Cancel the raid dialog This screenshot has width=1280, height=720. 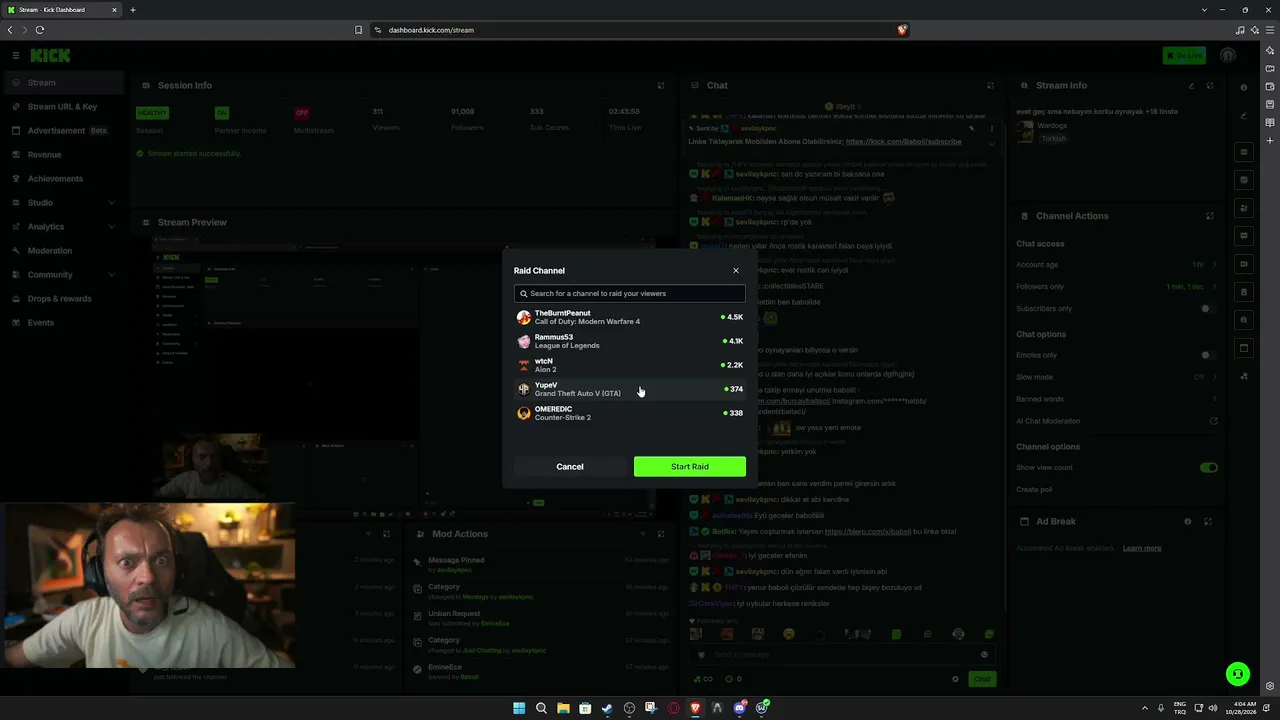click(570, 467)
